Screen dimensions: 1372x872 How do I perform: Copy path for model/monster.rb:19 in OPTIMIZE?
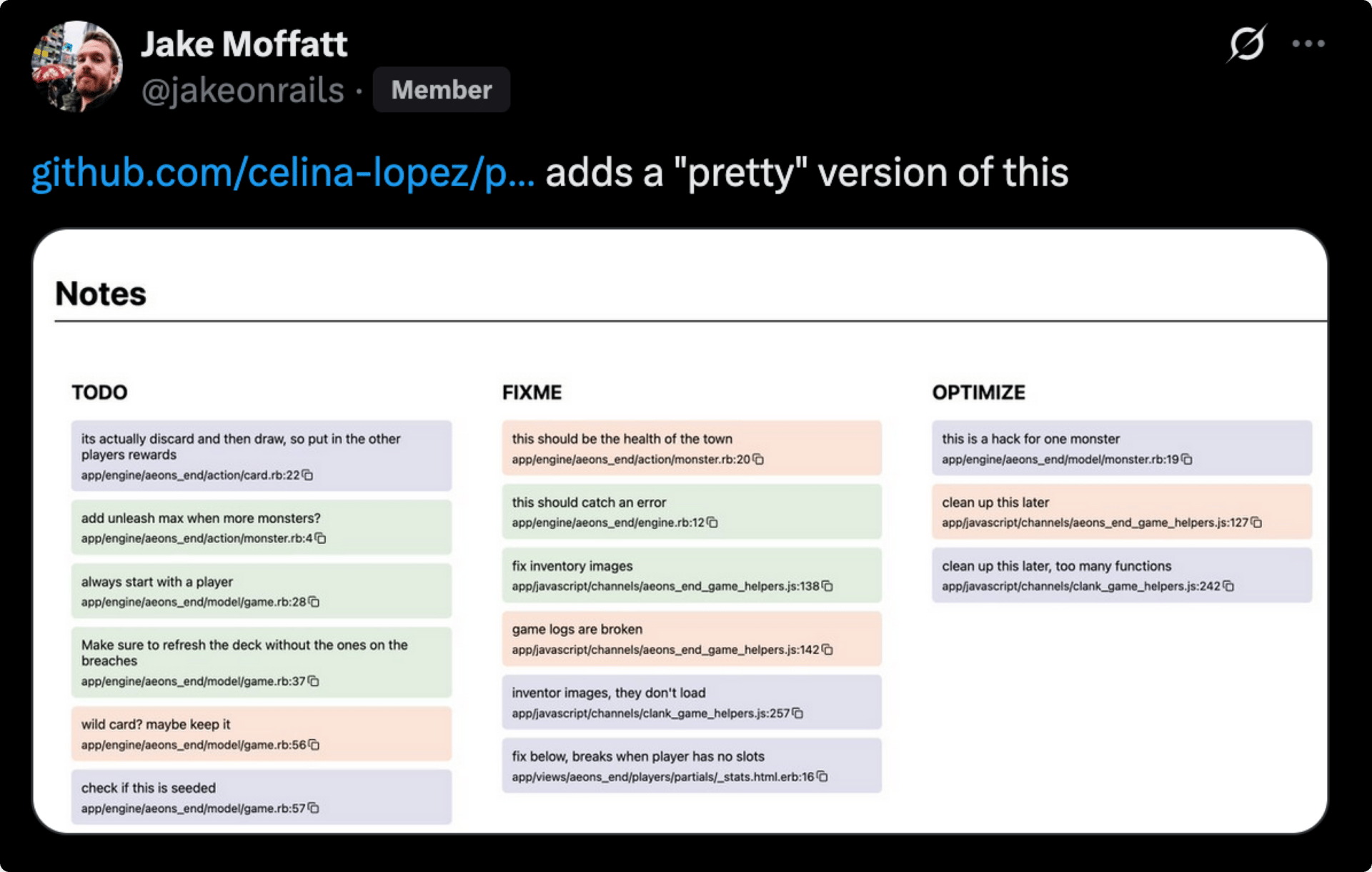click(x=1186, y=460)
